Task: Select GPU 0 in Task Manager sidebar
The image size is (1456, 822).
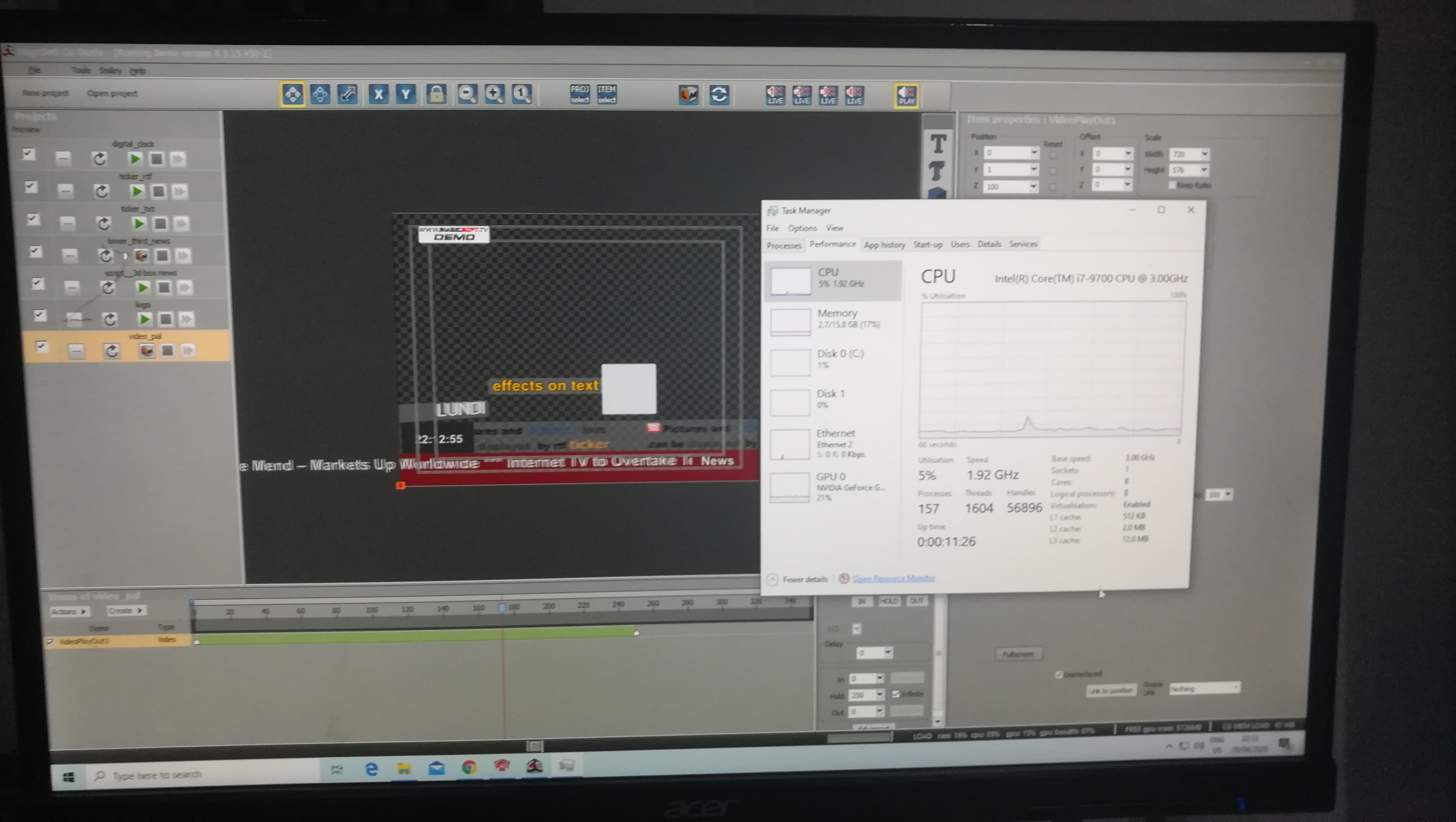Action: pos(832,487)
